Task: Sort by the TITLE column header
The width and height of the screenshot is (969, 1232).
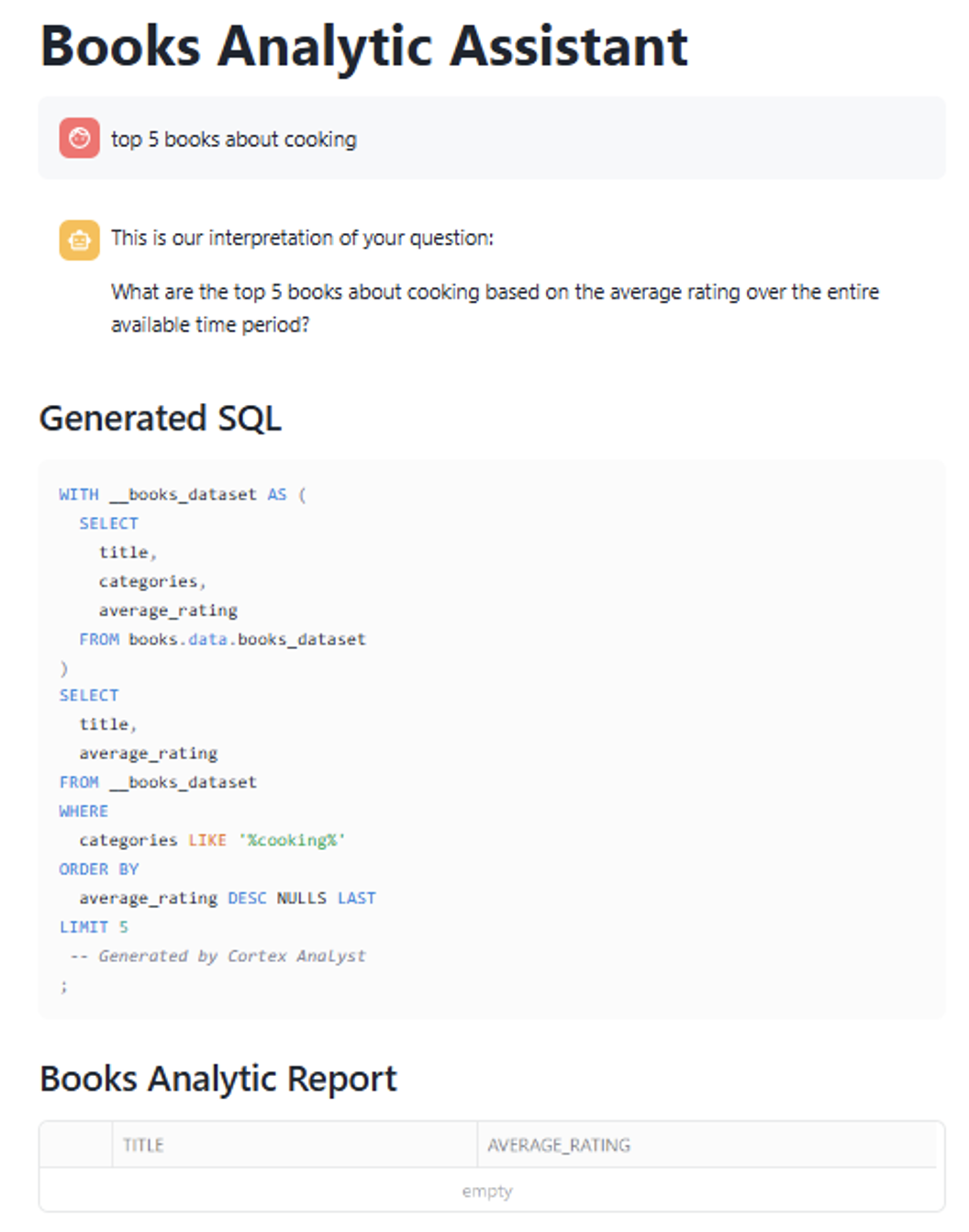Action: (143, 1145)
